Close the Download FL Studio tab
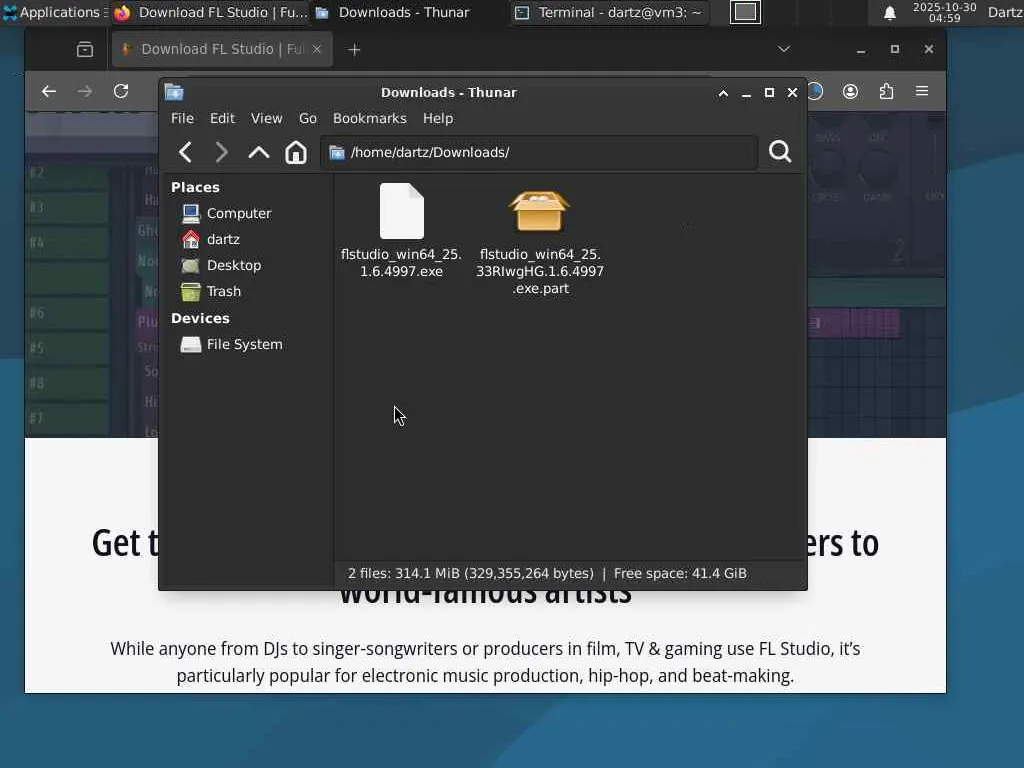The width and height of the screenshot is (1024, 768). 317,50
